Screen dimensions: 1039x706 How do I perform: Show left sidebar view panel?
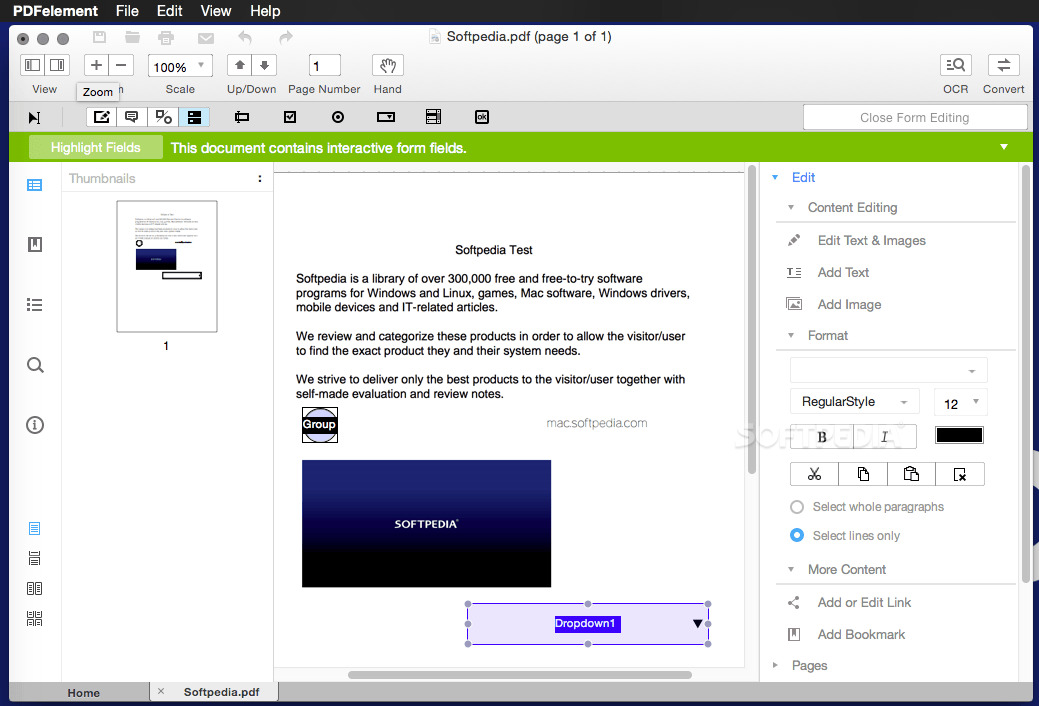pos(32,66)
